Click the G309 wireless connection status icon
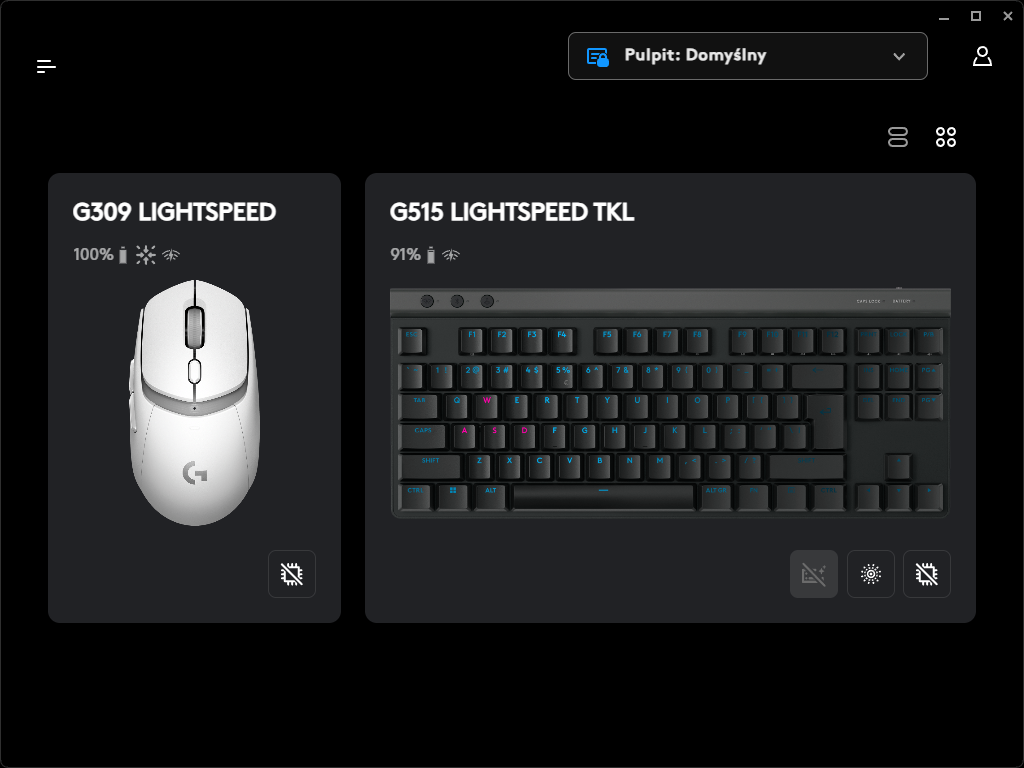 point(171,255)
